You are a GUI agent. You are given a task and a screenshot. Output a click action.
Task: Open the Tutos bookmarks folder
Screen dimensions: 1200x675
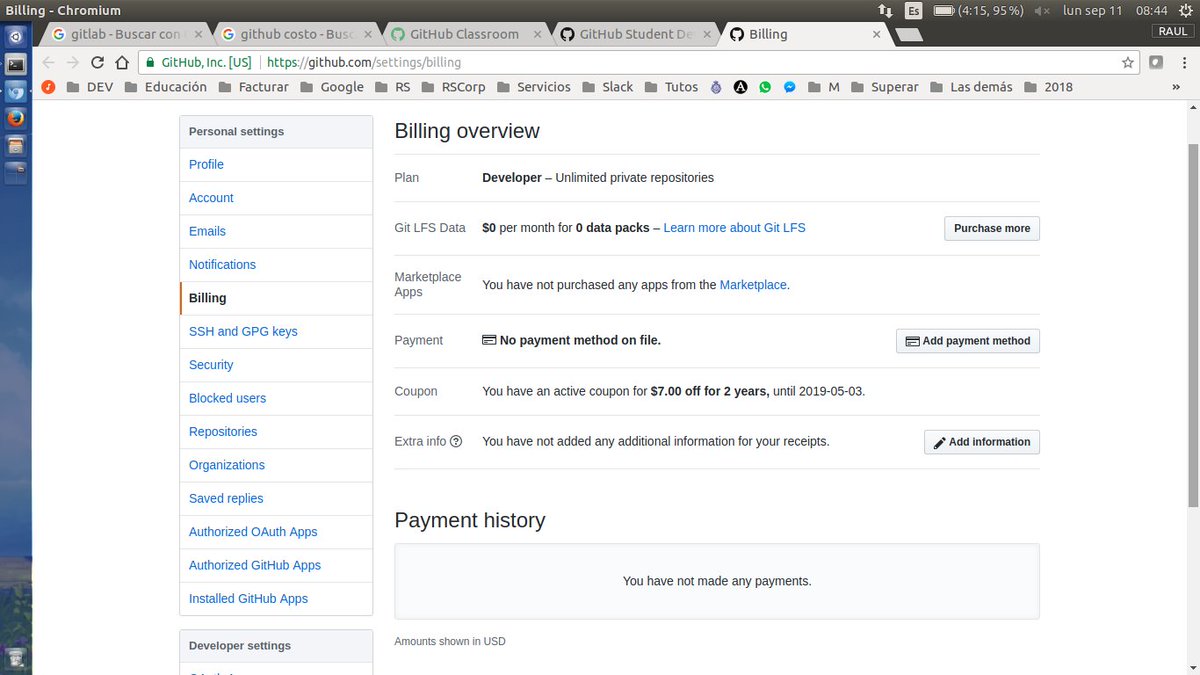point(671,87)
